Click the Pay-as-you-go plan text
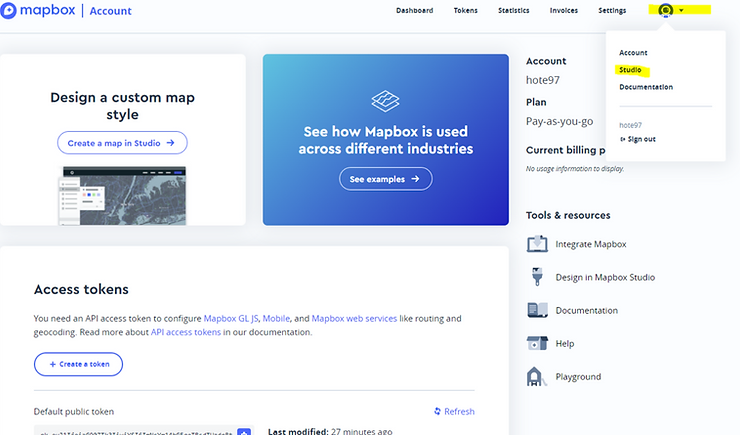The width and height of the screenshot is (740, 435). coord(559,122)
